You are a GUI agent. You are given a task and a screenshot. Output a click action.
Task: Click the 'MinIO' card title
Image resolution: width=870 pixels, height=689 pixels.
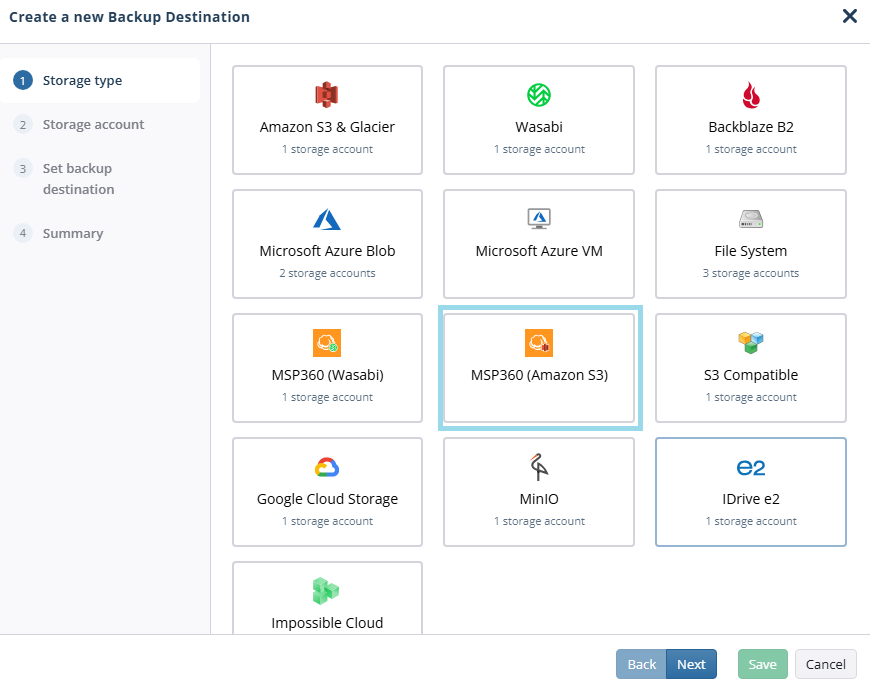click(539, 499)
